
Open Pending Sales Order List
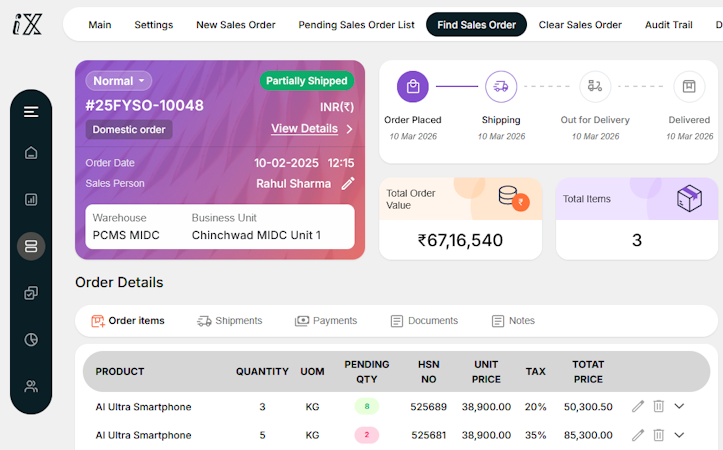[356, 25]
